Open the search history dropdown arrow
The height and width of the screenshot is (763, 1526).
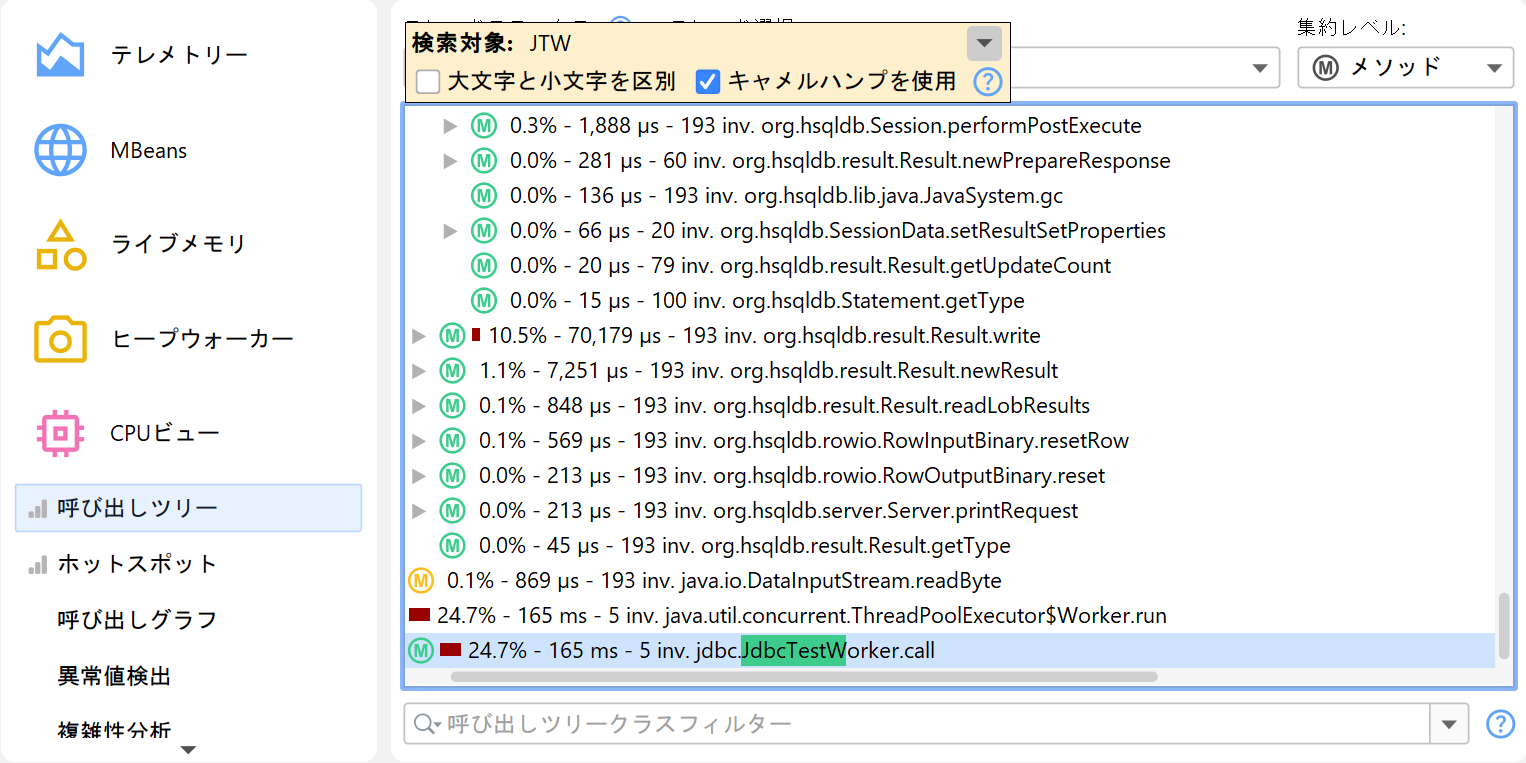click(983, 43)
